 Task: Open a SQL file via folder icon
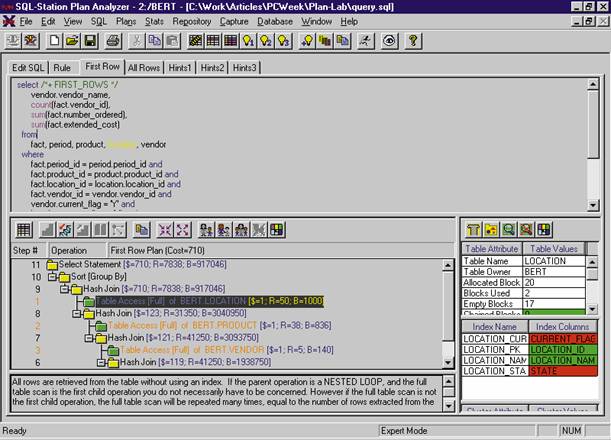72,41
